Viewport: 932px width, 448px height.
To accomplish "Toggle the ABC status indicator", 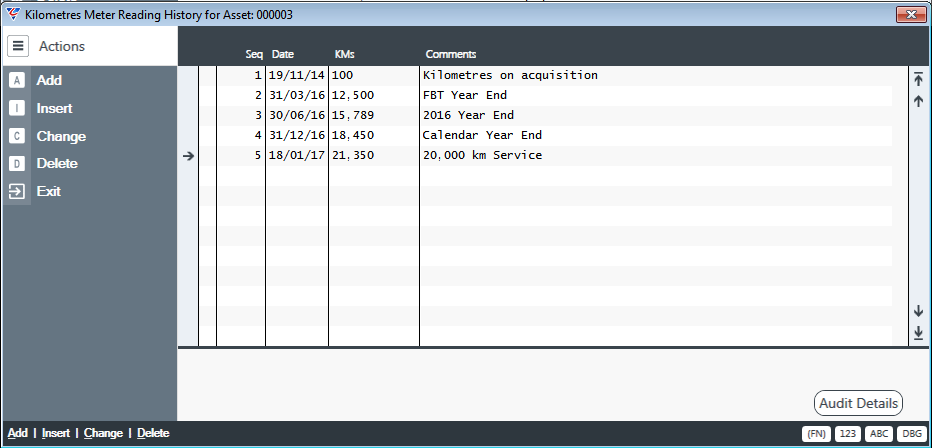I will tap(879, 434).
